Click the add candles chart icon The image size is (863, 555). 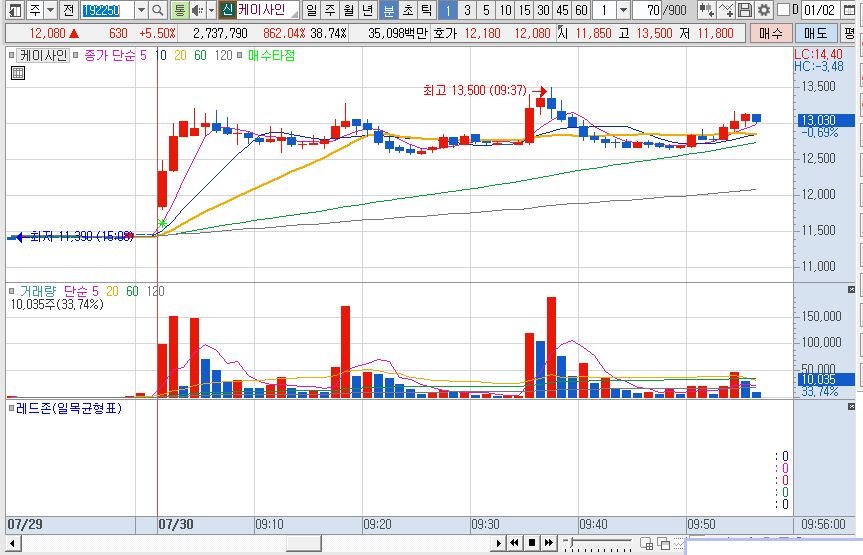coord(707,10)
